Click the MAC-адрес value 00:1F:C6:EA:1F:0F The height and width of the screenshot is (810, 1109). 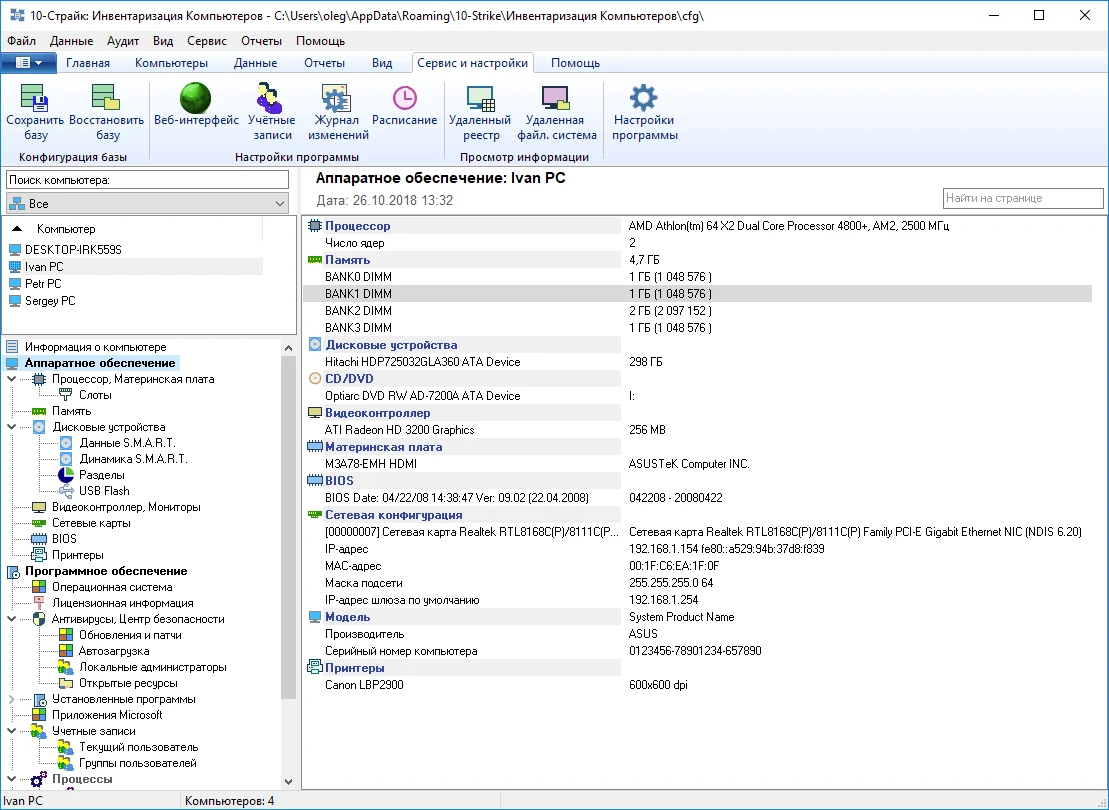pyautogui.click(x=674, y=566)
